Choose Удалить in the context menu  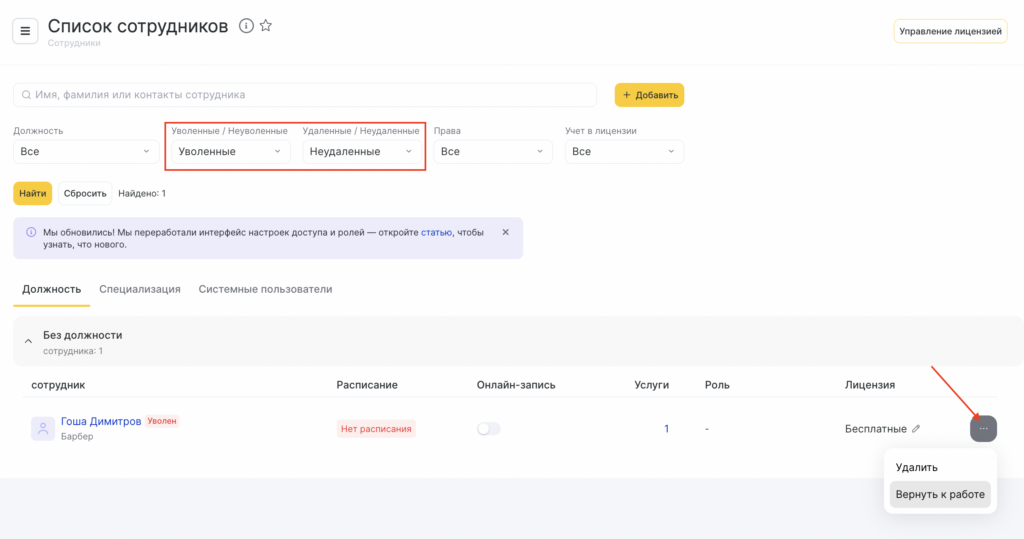pyautogui.click(x=917, y=467)
